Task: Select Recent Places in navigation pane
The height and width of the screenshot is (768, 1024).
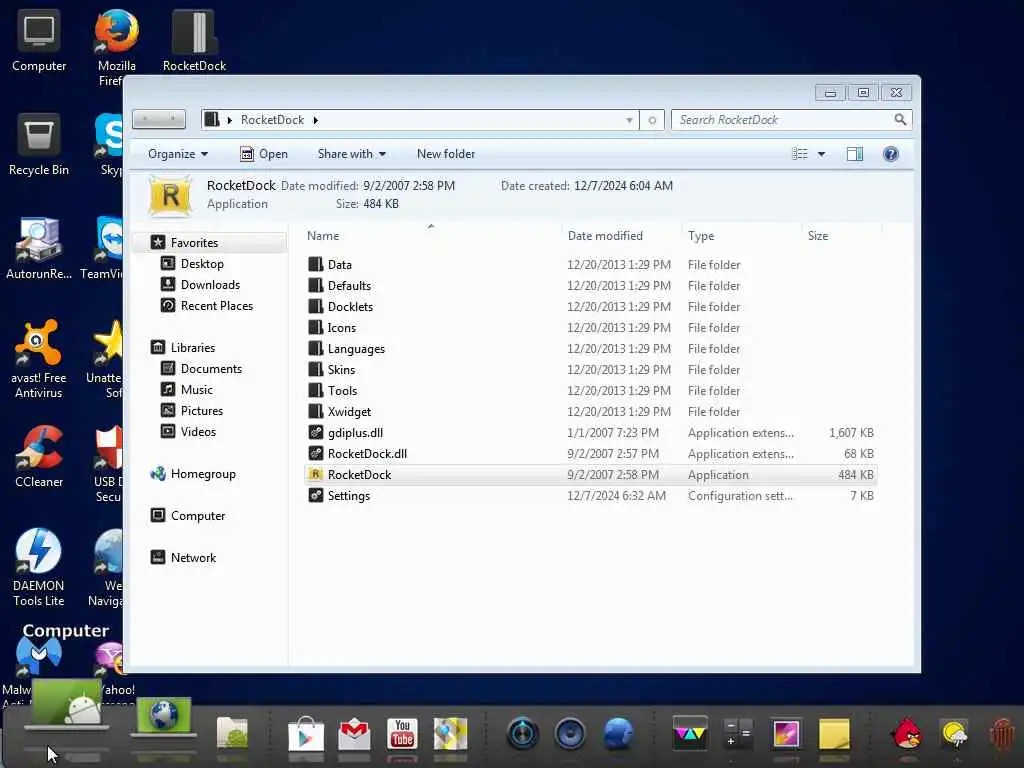Action: [x=207, y=306]
